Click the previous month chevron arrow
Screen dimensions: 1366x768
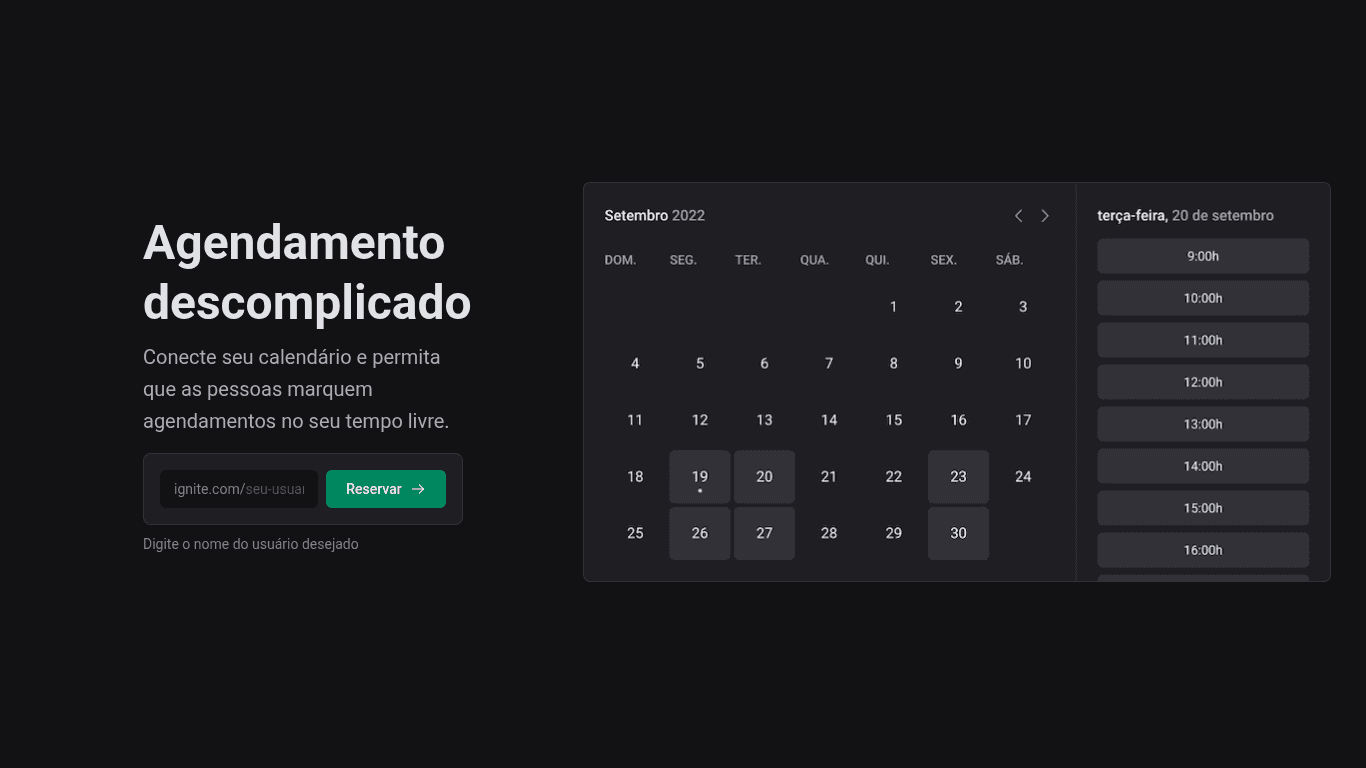point(1018,216)
